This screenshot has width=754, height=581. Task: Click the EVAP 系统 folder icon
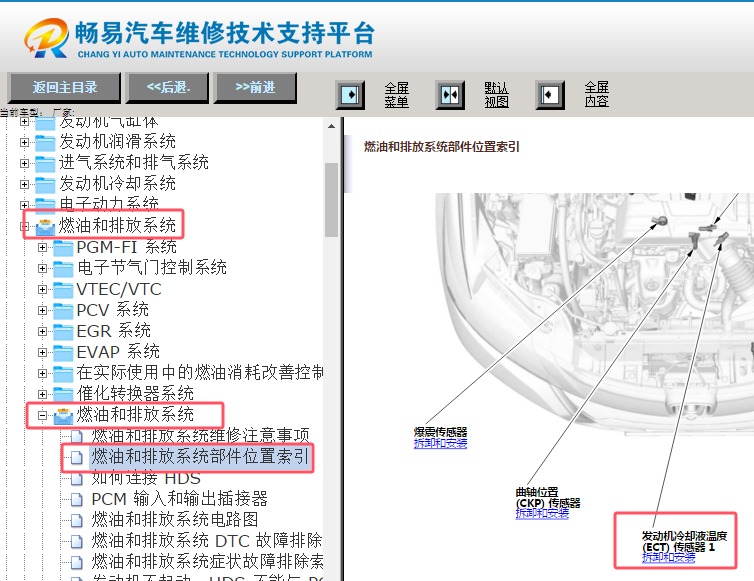[63, 353]
